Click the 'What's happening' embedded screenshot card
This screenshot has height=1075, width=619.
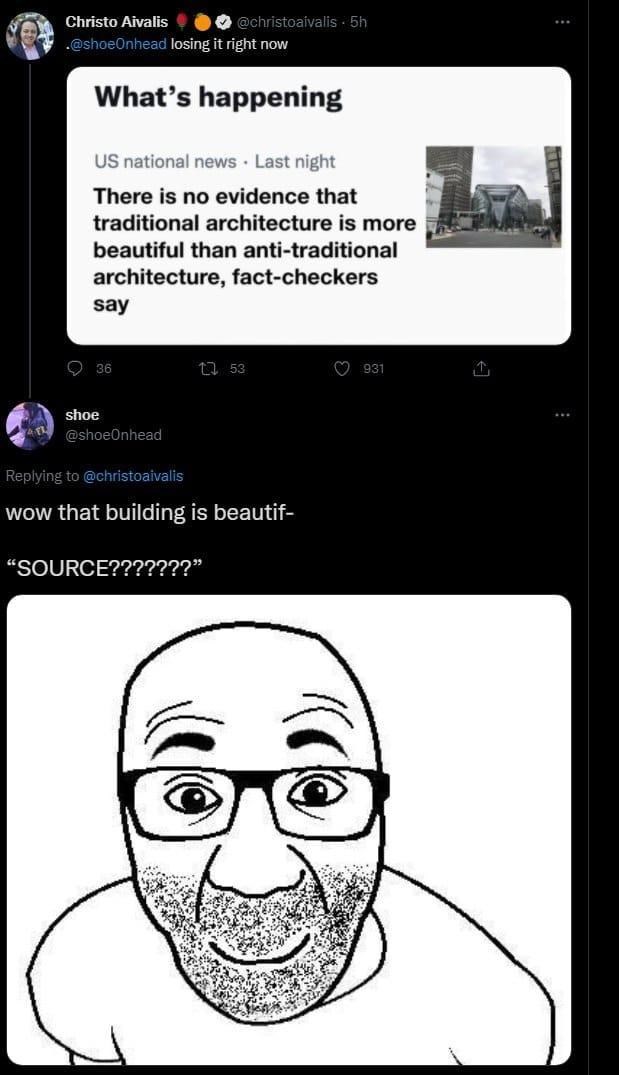(x=319, y=206)
